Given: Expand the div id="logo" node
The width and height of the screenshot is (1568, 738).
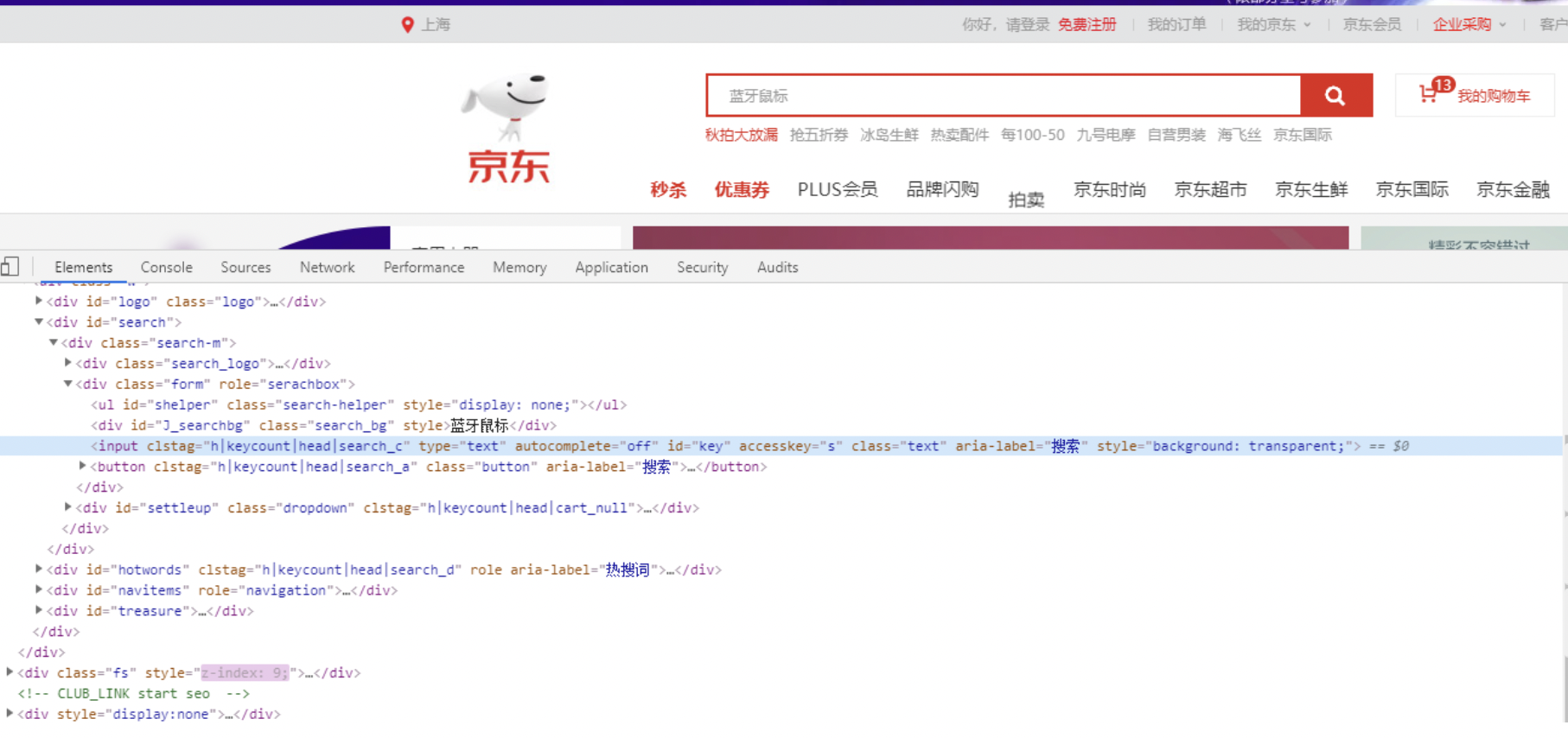Looking at the screenshot, I should click(x=38, y=301).
